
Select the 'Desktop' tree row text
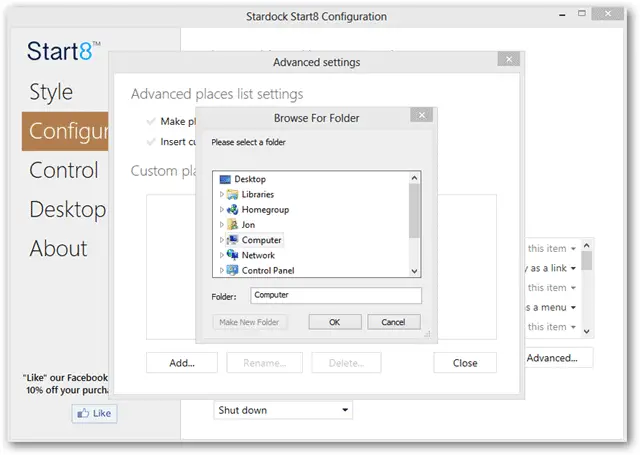point(250,179)
